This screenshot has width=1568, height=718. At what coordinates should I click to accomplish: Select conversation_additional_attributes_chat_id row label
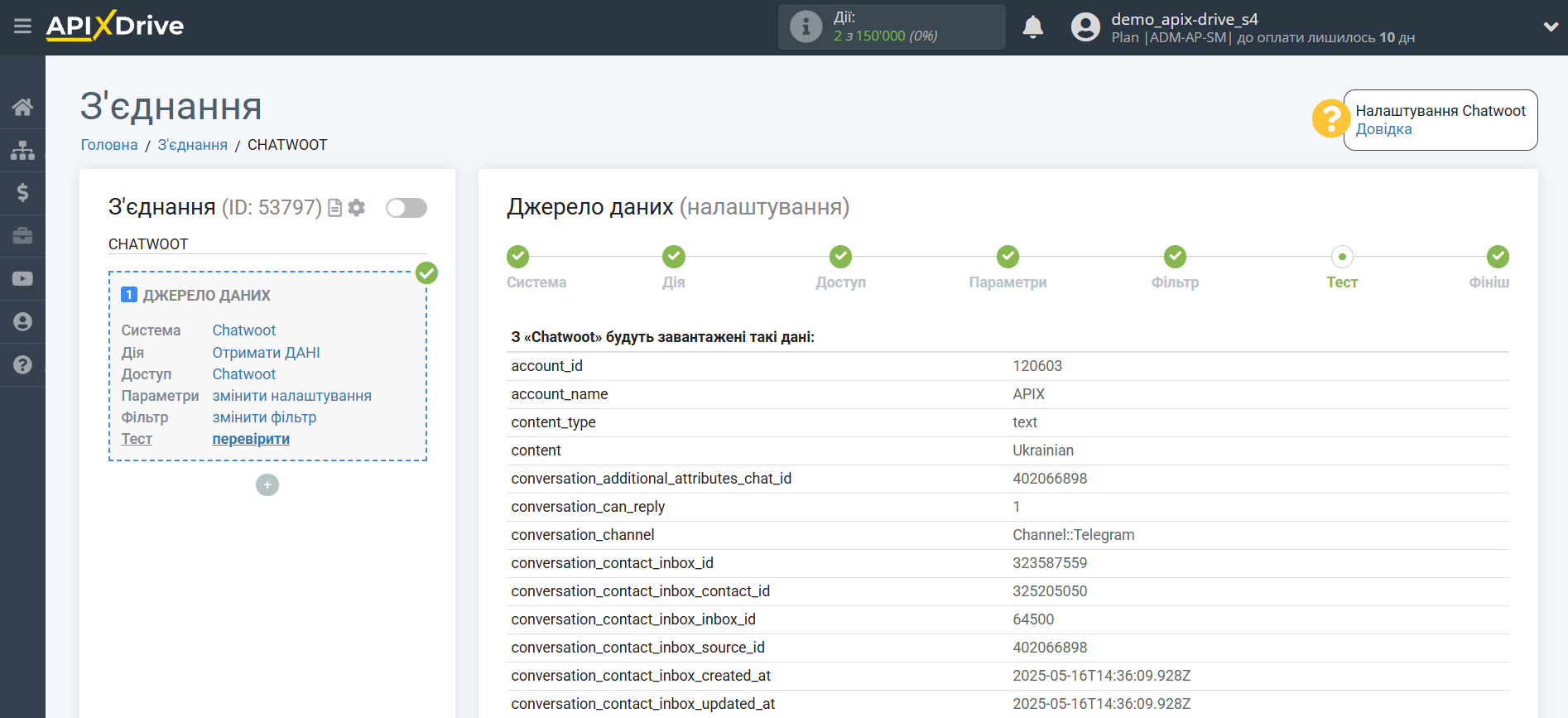click(651, 479)
